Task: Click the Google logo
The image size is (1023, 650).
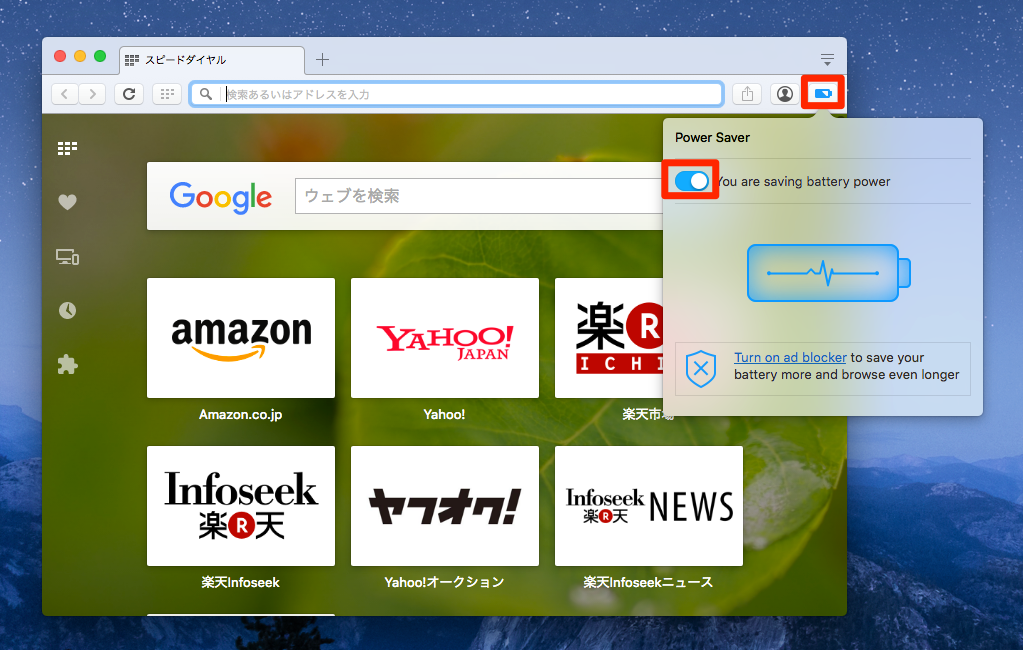Action: pos(221,196)
